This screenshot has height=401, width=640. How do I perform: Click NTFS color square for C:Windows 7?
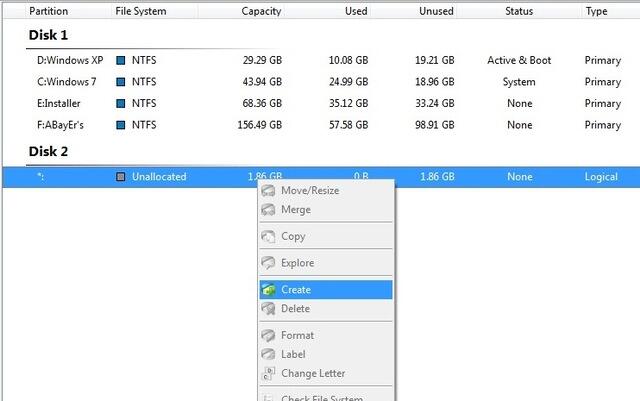click(x=120, y=82)
